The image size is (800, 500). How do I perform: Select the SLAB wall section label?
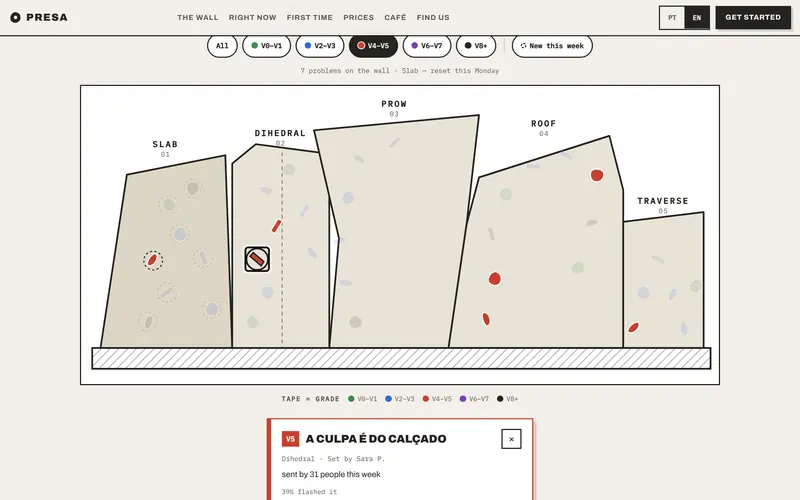[x=165, y=144]
